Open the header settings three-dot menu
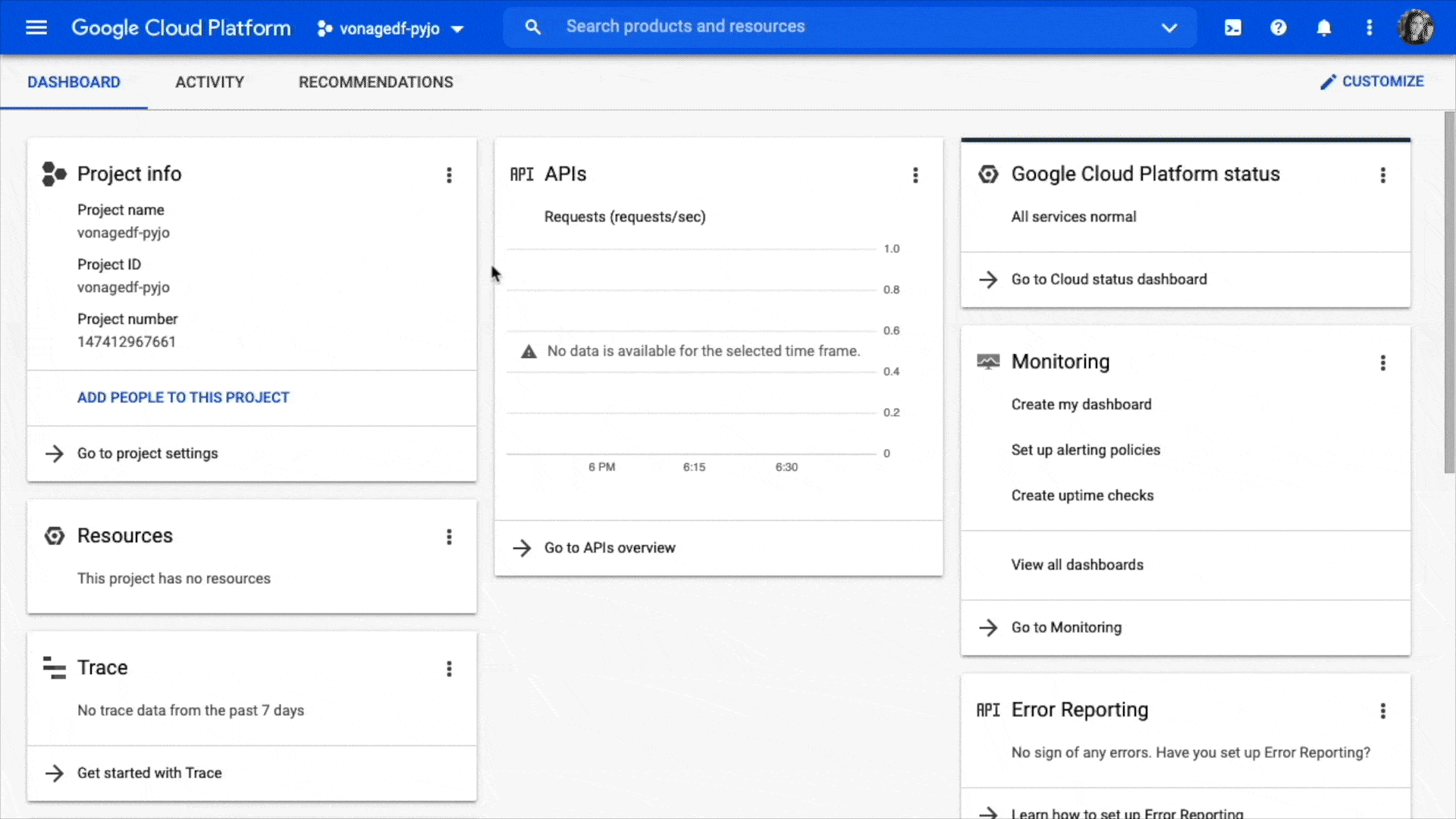The height and width of the screenshot is (819, 1456). (1370, 28)
